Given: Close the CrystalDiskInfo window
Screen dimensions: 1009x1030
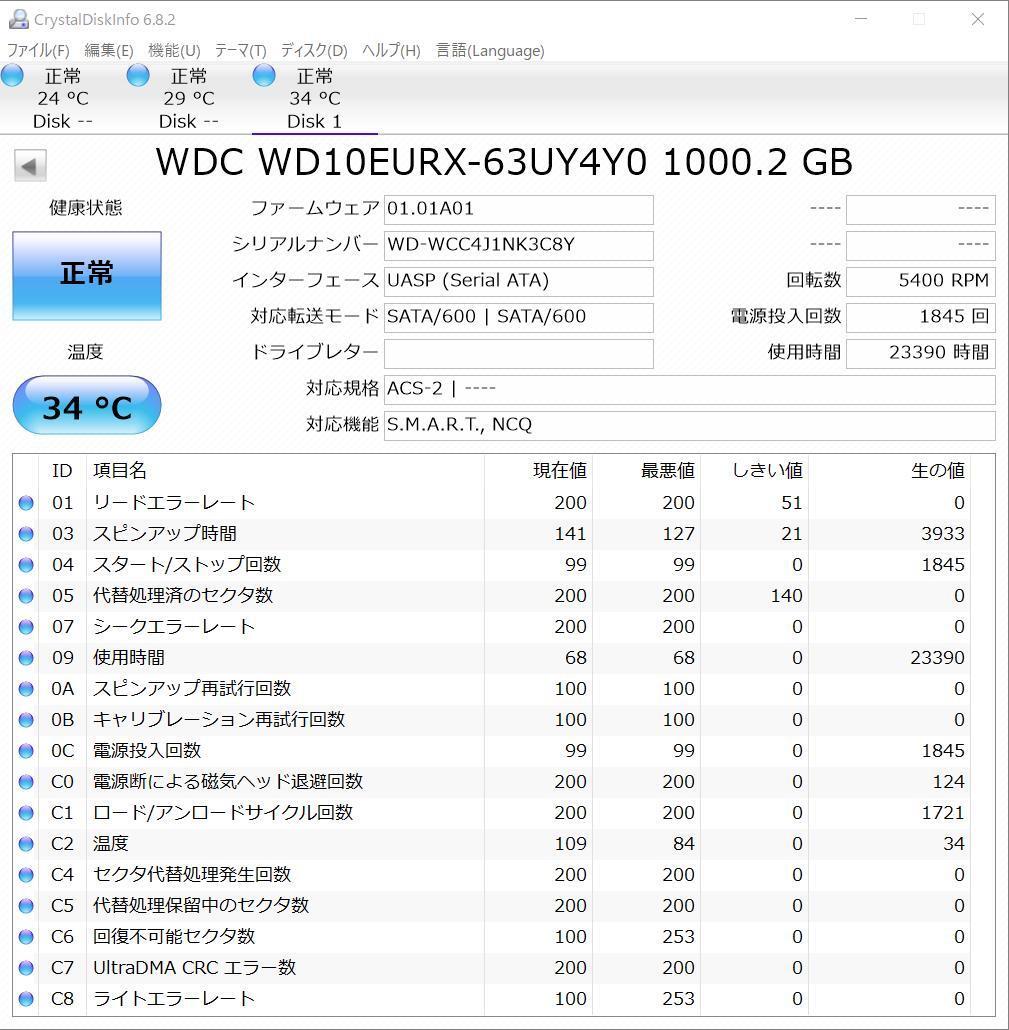Looking at the screenshot, I should coord(977,20).
